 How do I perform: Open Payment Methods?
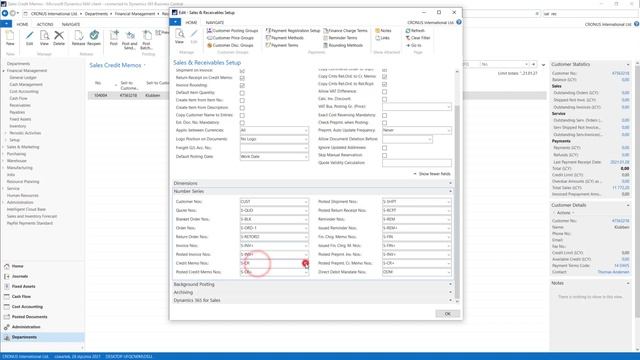pyautogui.click(x=284, y=38)
